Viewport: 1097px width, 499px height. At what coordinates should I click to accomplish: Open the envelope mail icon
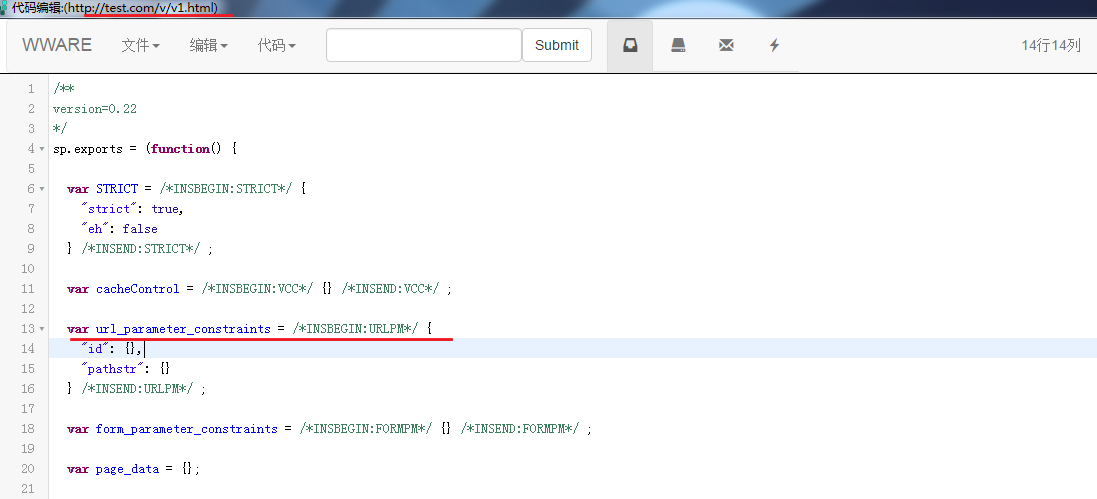point(726,45)
